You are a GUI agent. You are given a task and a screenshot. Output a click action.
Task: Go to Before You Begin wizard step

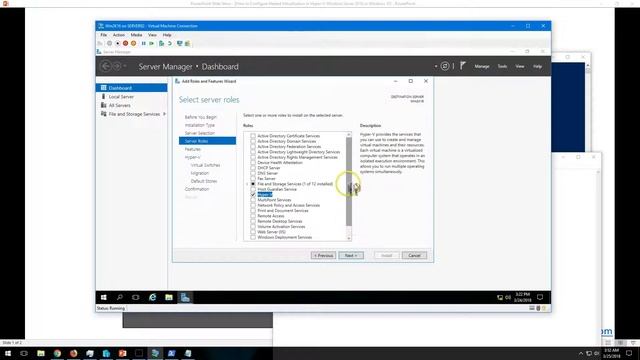coord(200,117)
